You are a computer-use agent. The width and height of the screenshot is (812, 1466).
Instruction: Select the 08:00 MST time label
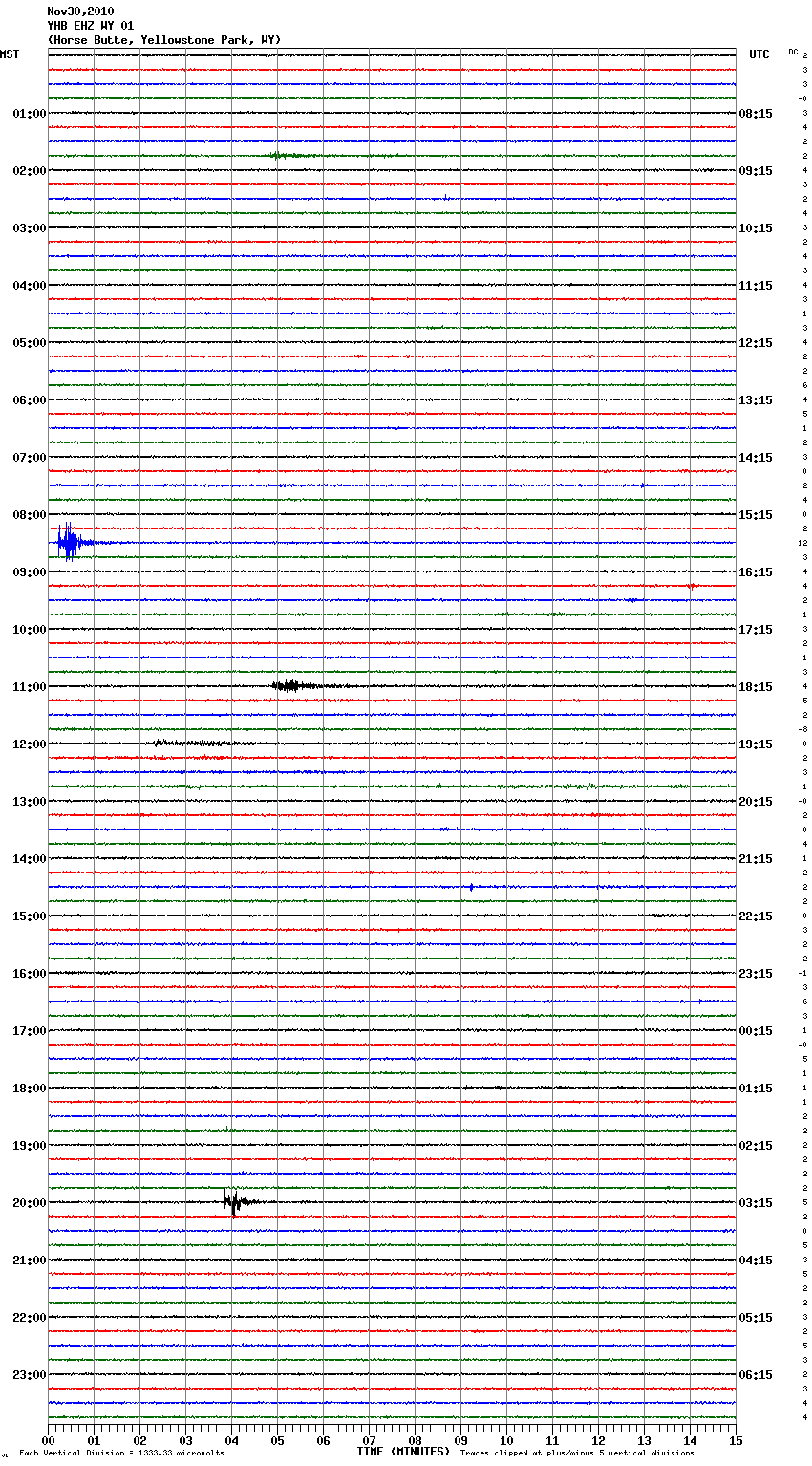29,515
